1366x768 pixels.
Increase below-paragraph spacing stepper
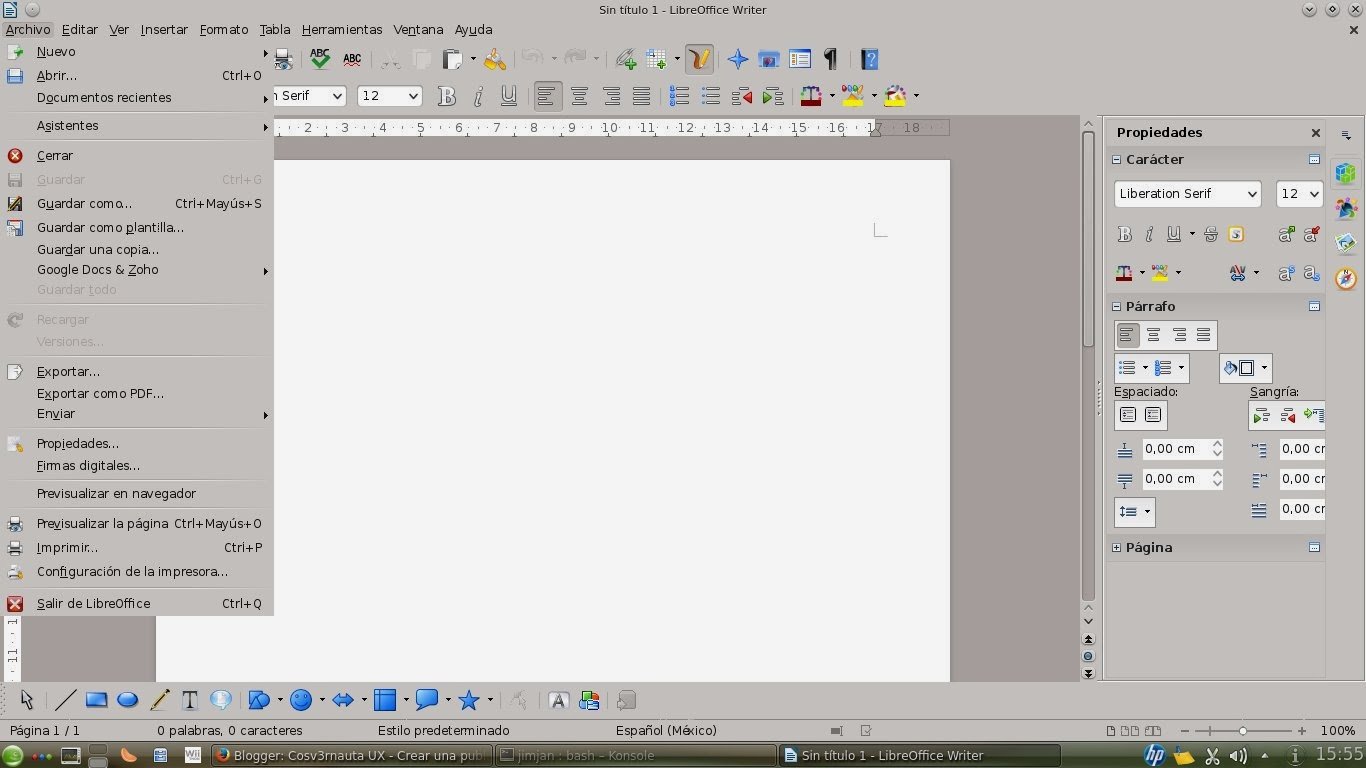[1217, 474]
